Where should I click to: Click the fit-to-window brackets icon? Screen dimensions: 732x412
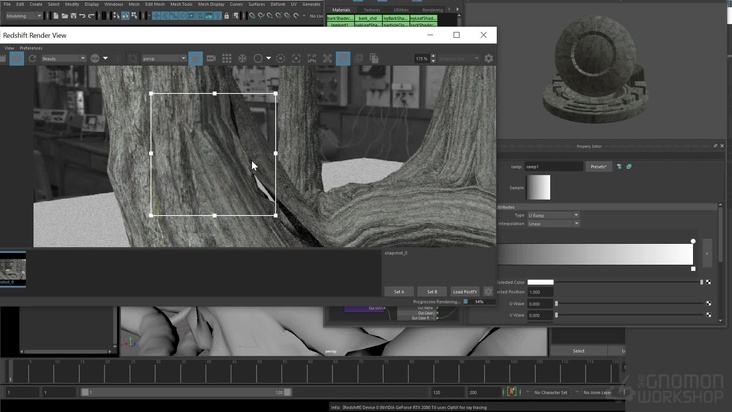click(x=312, y=58)
